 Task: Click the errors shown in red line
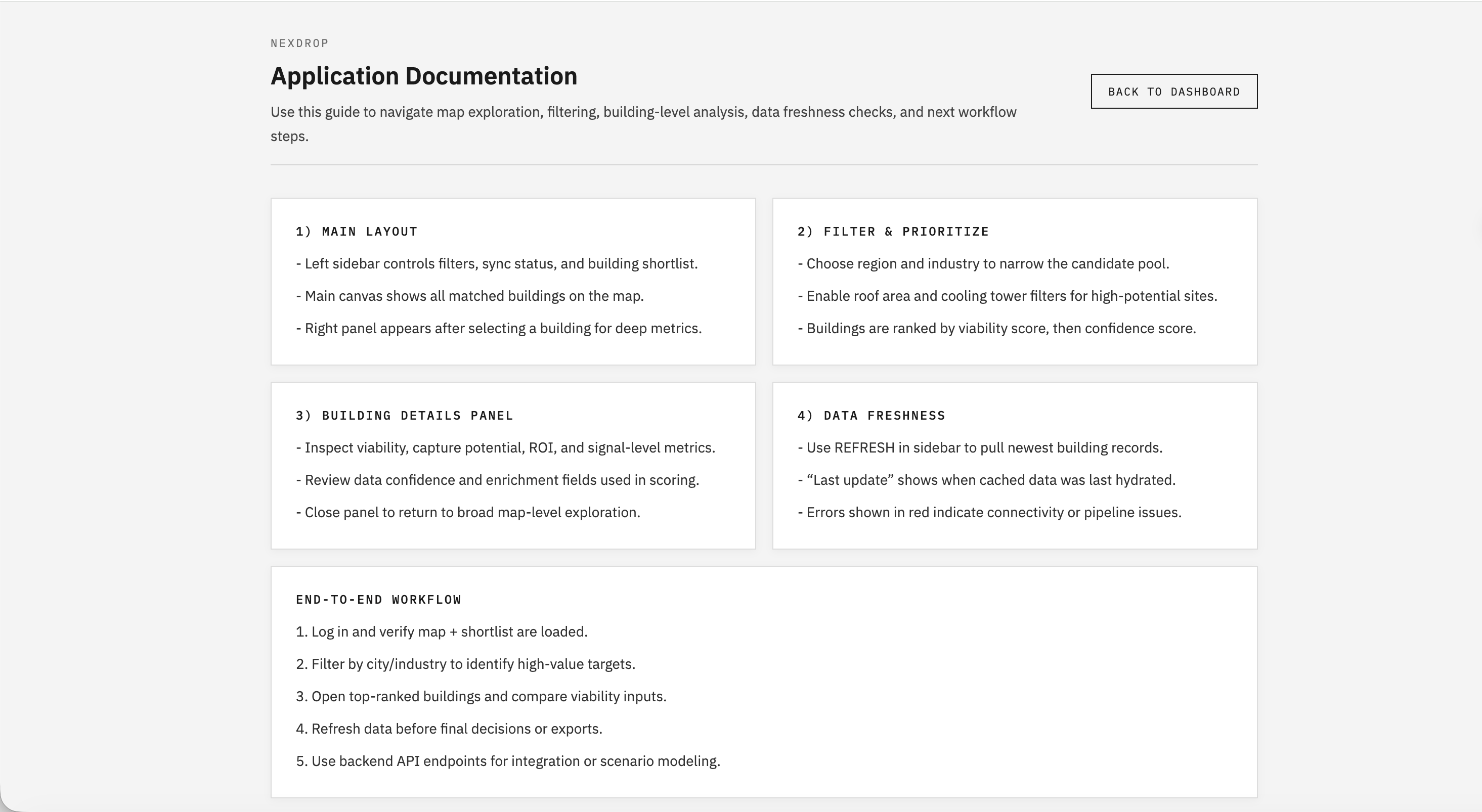tap(989, 512)
